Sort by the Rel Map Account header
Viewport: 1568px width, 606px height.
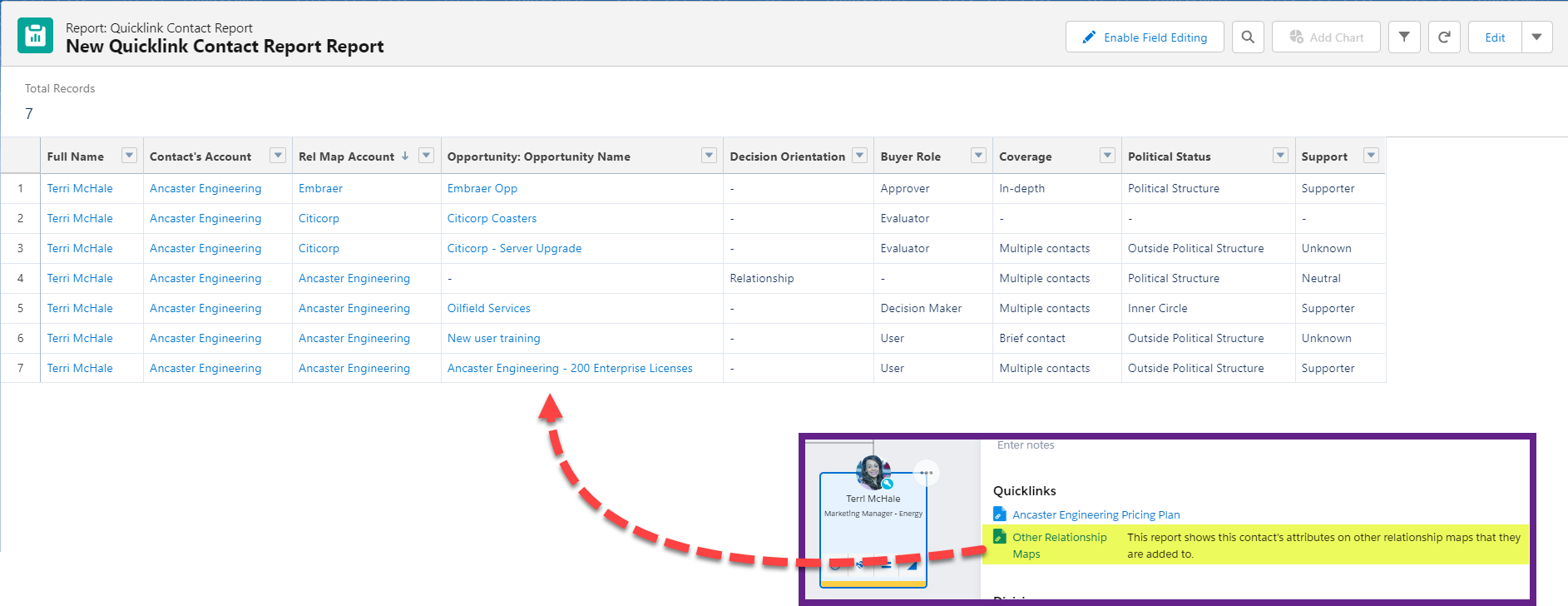346,156
